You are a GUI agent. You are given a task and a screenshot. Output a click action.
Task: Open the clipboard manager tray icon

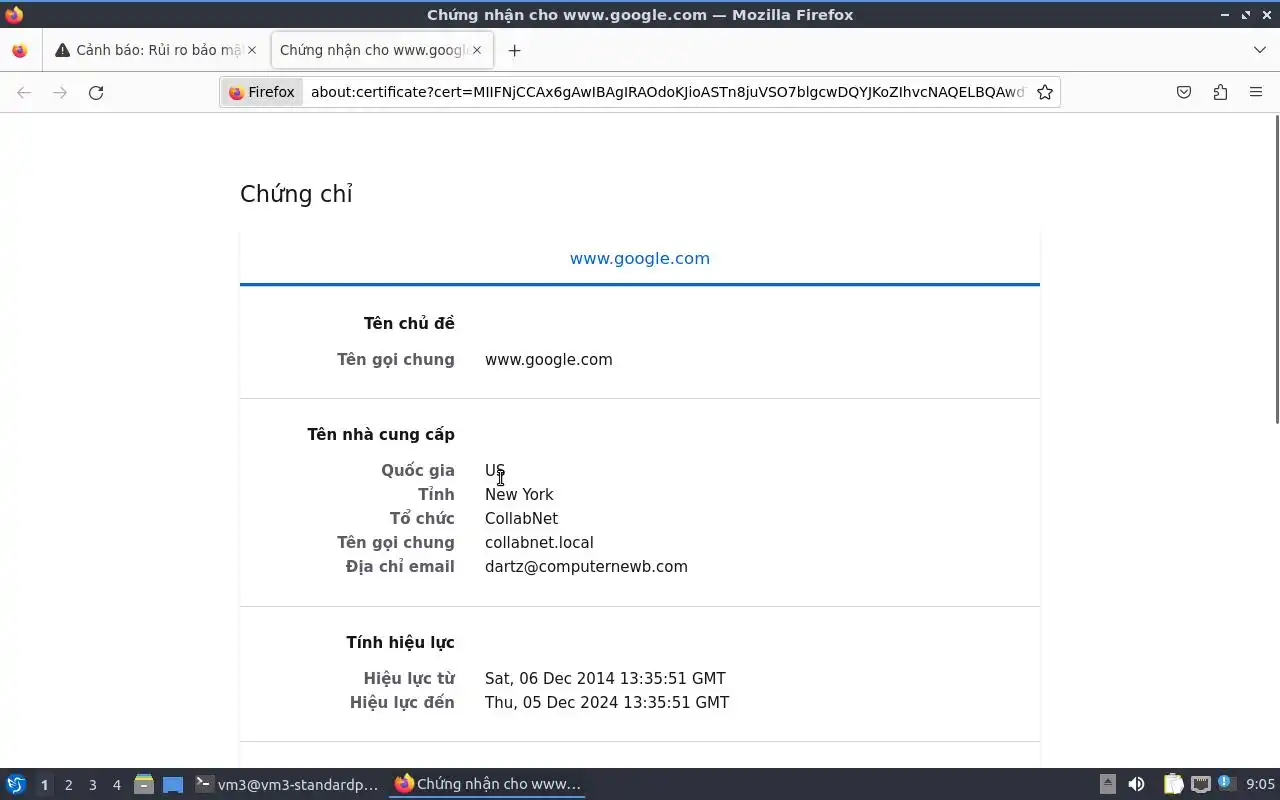(1173, 784)
